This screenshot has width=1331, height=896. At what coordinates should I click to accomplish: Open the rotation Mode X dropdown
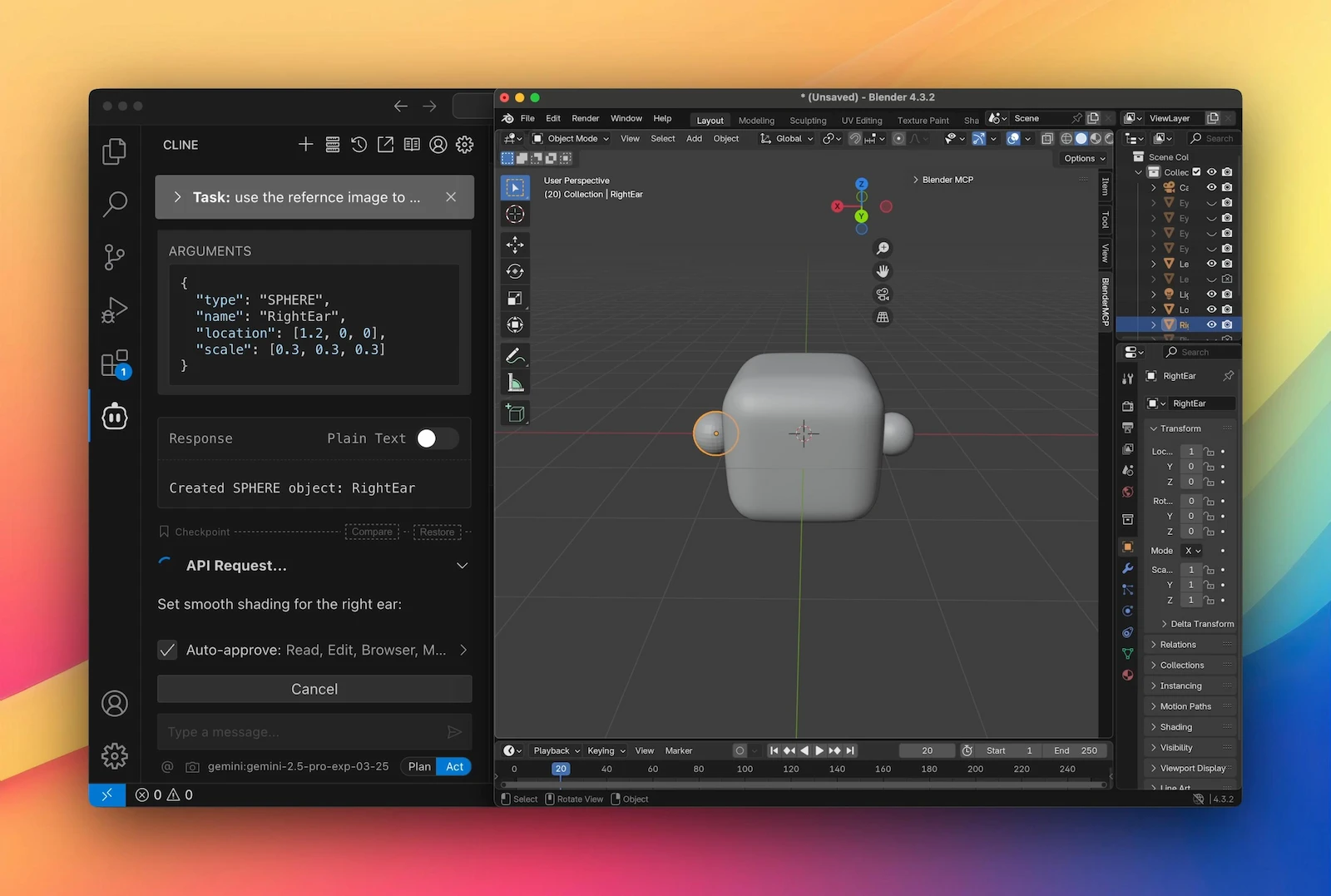tap(1193, 551)
